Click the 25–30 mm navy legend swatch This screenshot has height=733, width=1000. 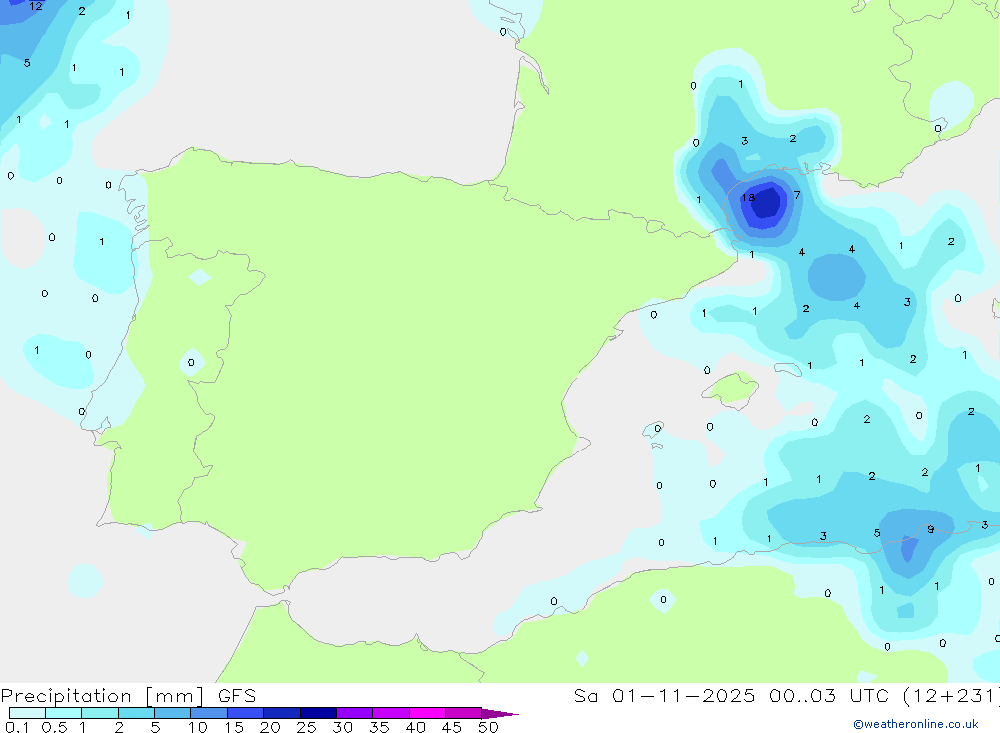[318, 713]
